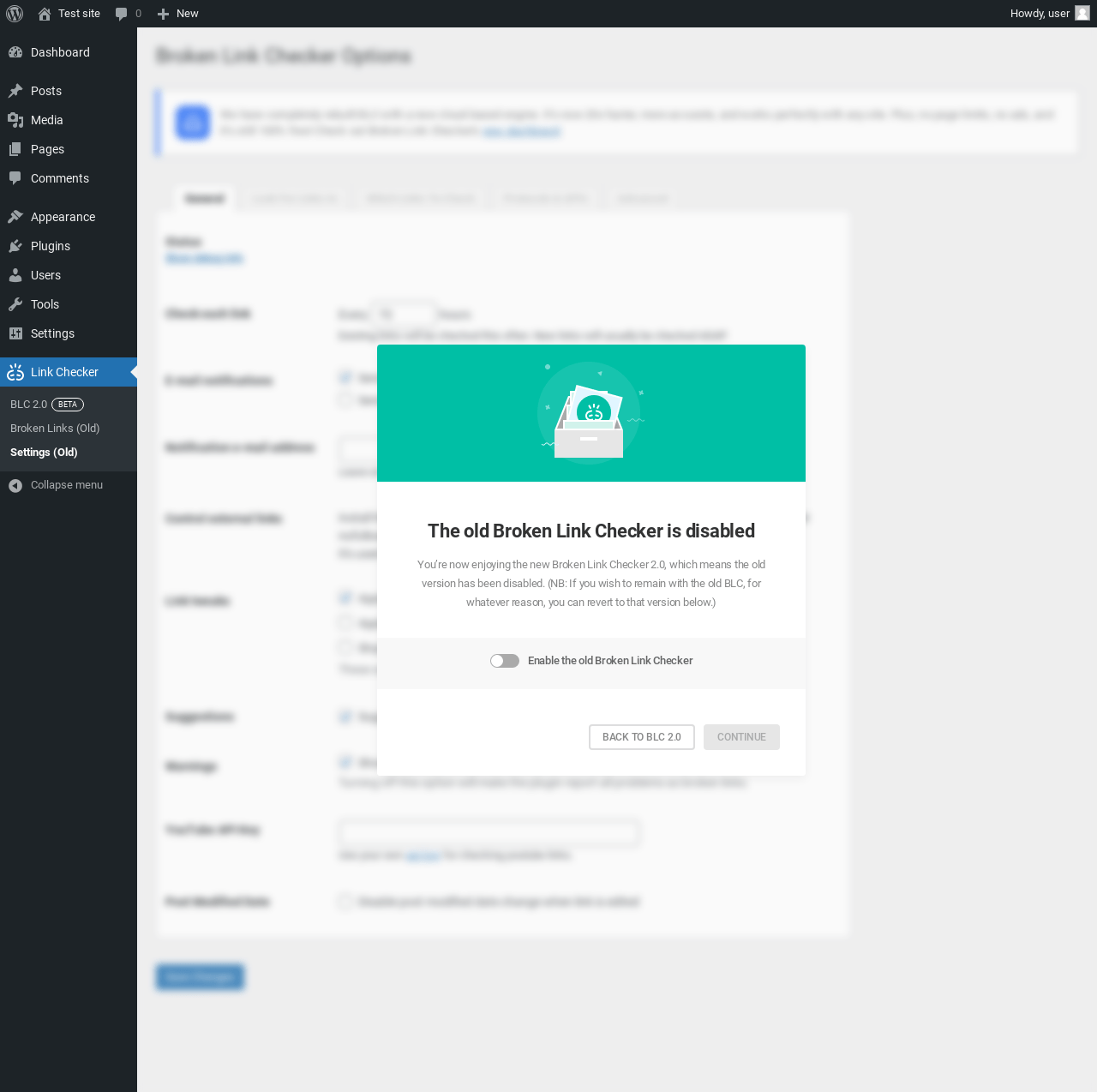Open the Test site home icon

45,14
